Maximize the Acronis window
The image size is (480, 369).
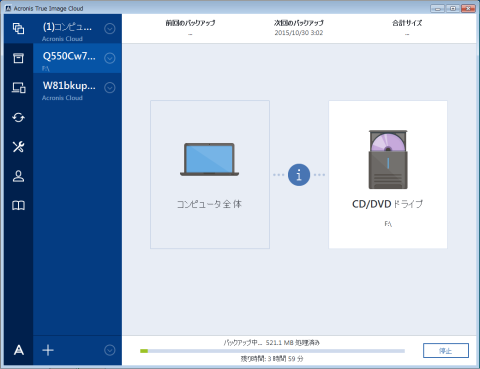tap(453, 8)
